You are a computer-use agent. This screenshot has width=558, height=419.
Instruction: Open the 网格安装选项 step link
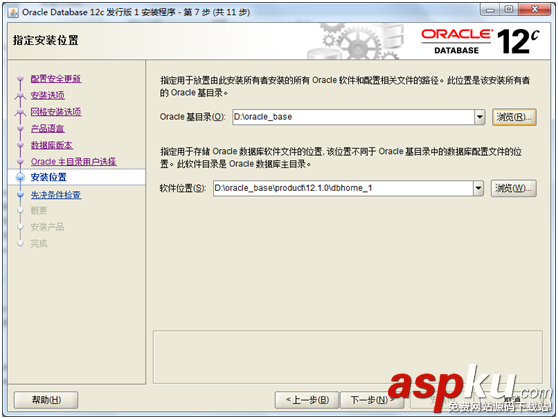click(56, 112)
